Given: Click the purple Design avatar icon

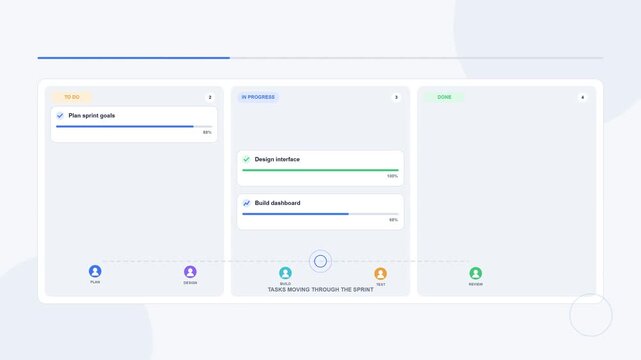Looking at the screenshot, I should click(190, 272).
